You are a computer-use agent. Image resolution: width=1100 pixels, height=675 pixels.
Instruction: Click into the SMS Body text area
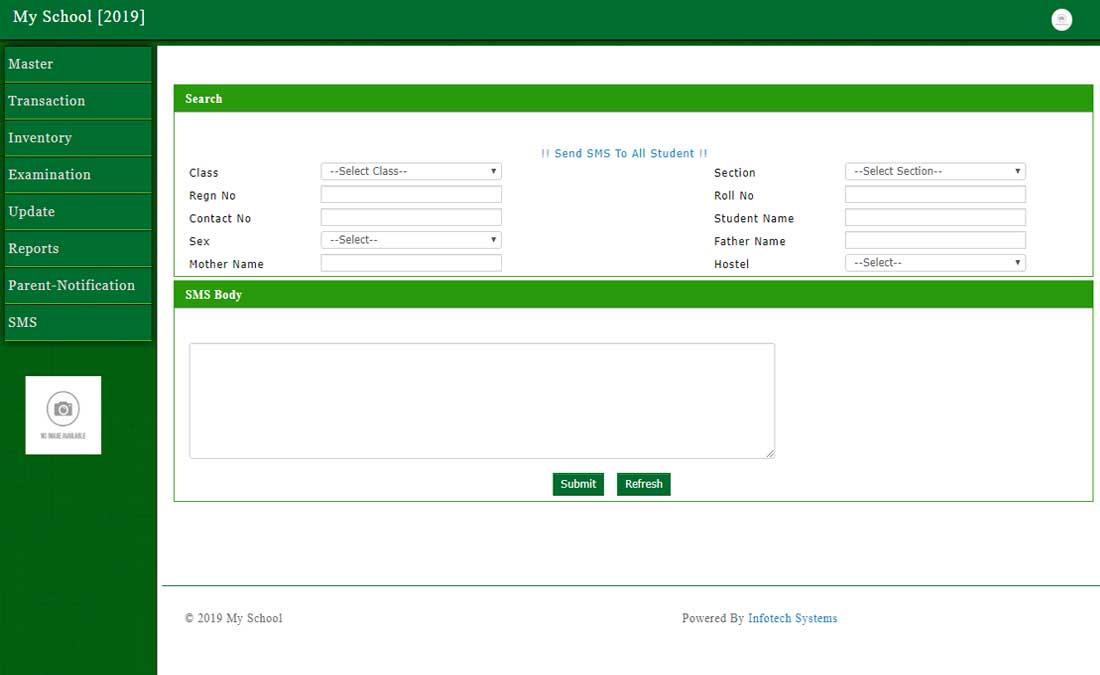click(x=482, y=401)
